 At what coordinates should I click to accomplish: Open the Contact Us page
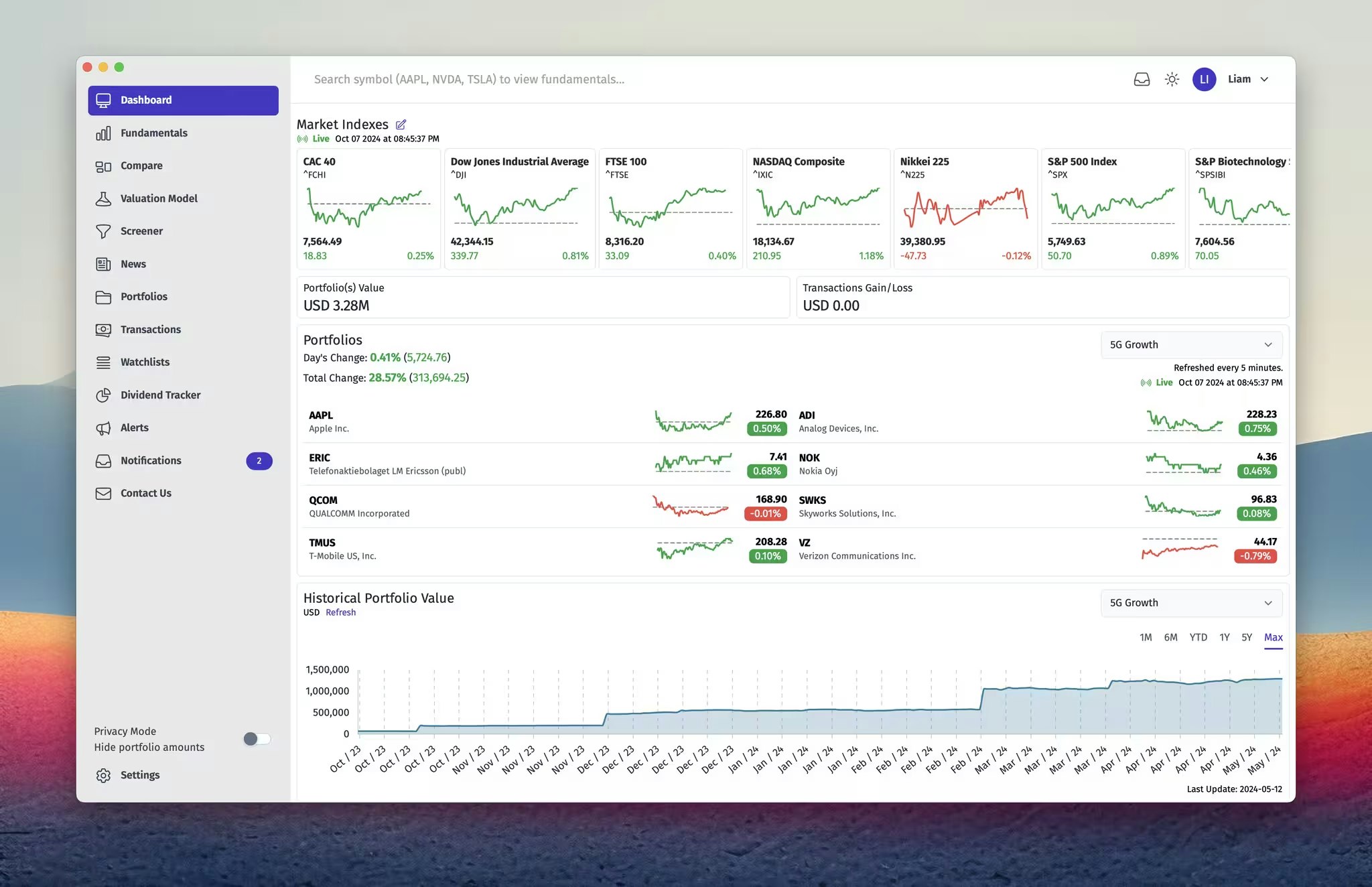click(x=183, y=494)
